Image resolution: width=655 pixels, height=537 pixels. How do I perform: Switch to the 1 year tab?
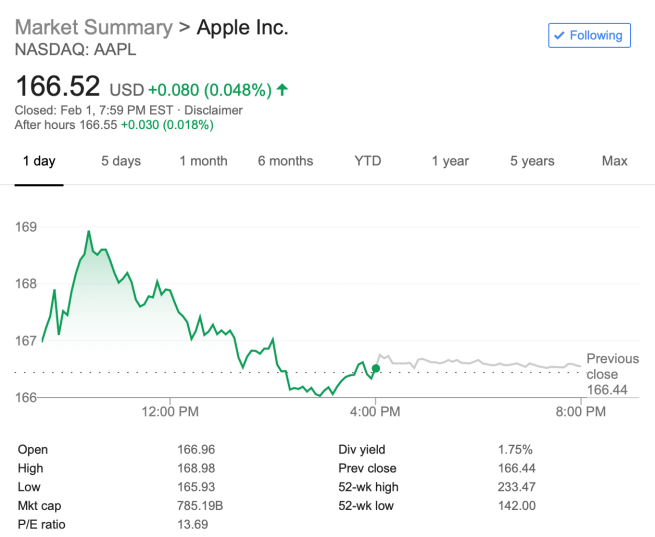coord(450,161)
